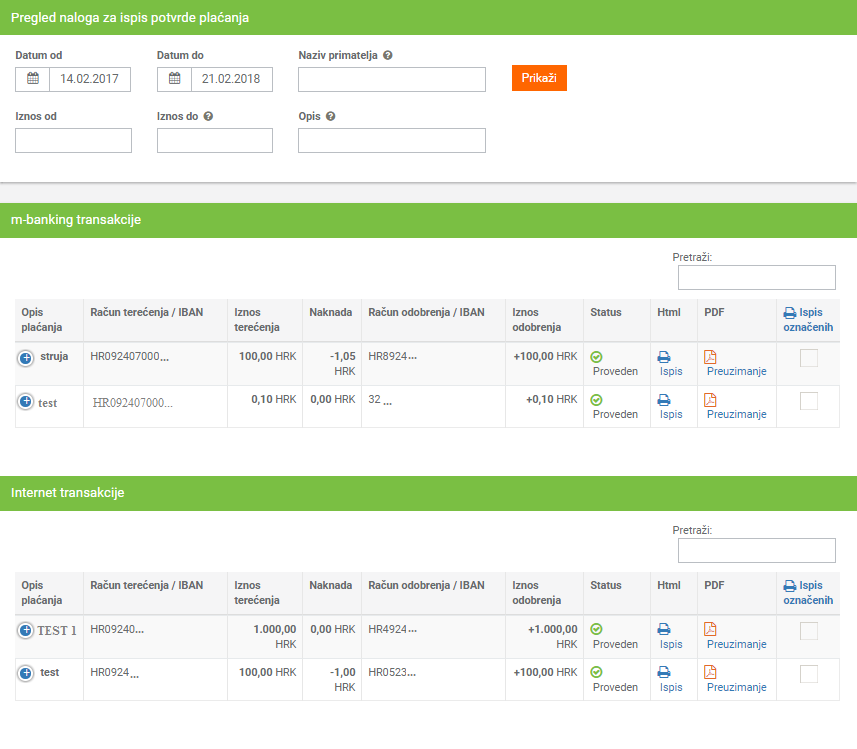Click Ispis link in m-banking test row
857x749 pixels.
pyautogui.click(x=671, y=414)
